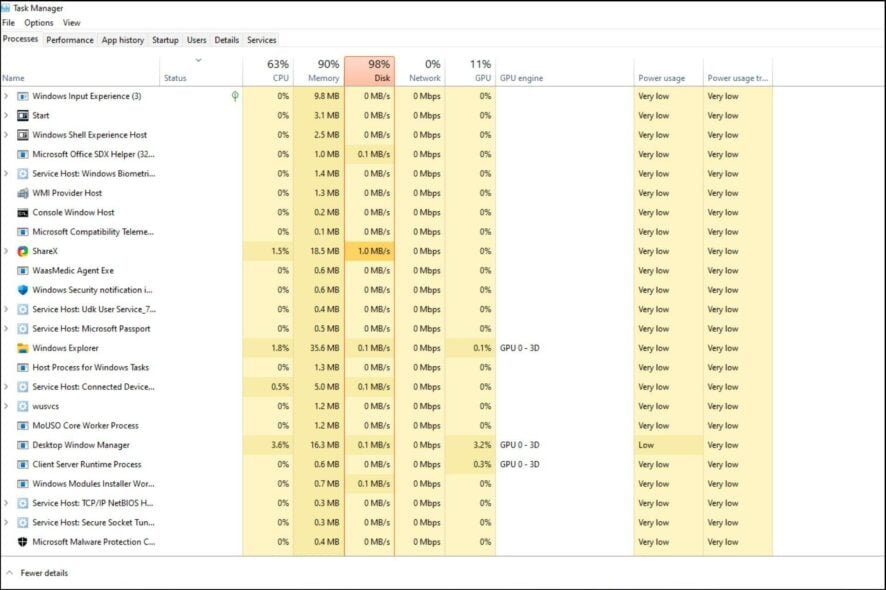886x590 pixels.
Task: Expand Service Host: Udk User Service
Action: [6, 310]
